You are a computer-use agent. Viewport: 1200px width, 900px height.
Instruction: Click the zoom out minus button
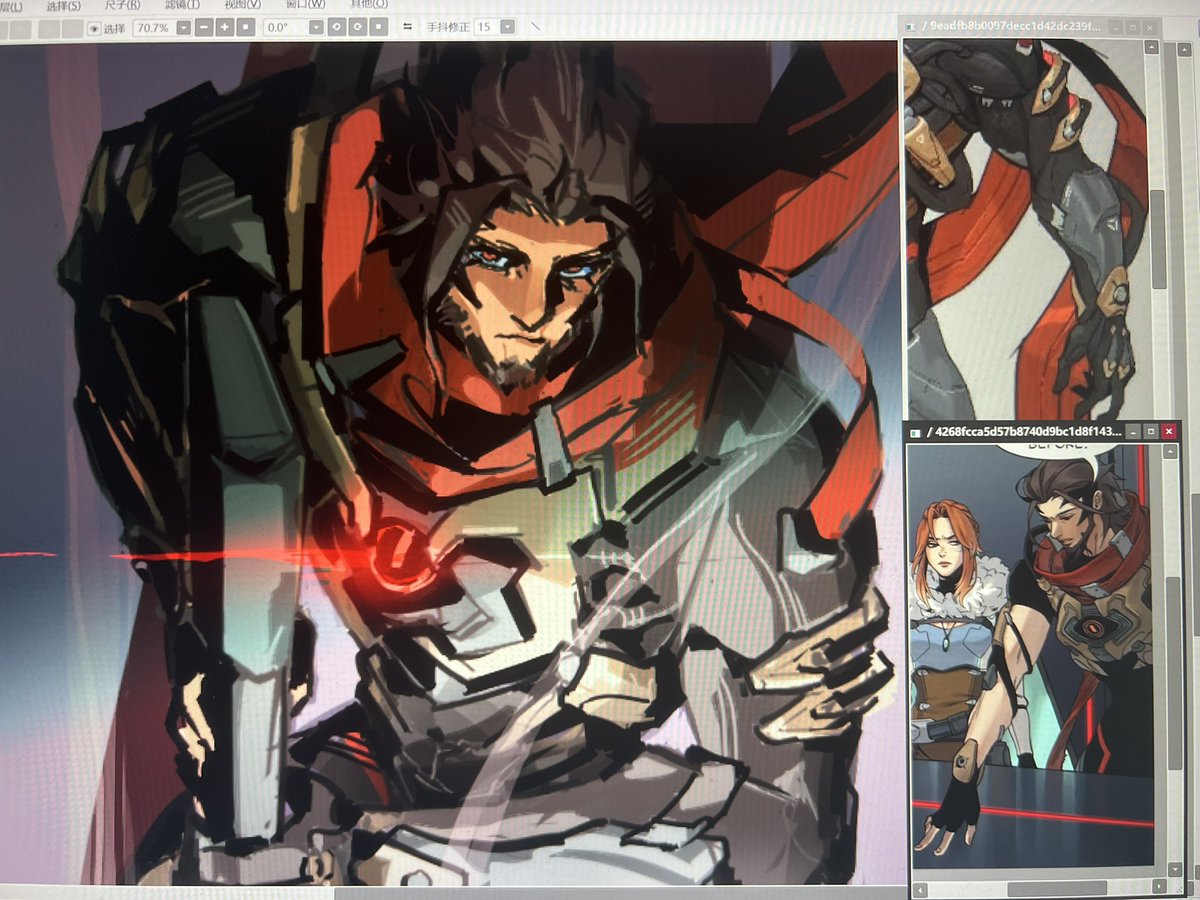[204, 28]
